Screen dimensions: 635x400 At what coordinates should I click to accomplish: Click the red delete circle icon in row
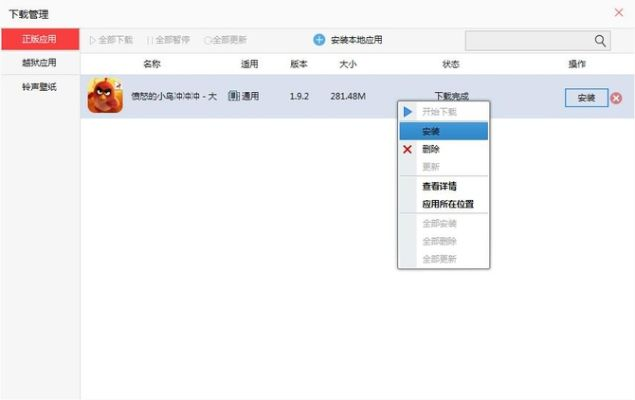click(616, 98)
